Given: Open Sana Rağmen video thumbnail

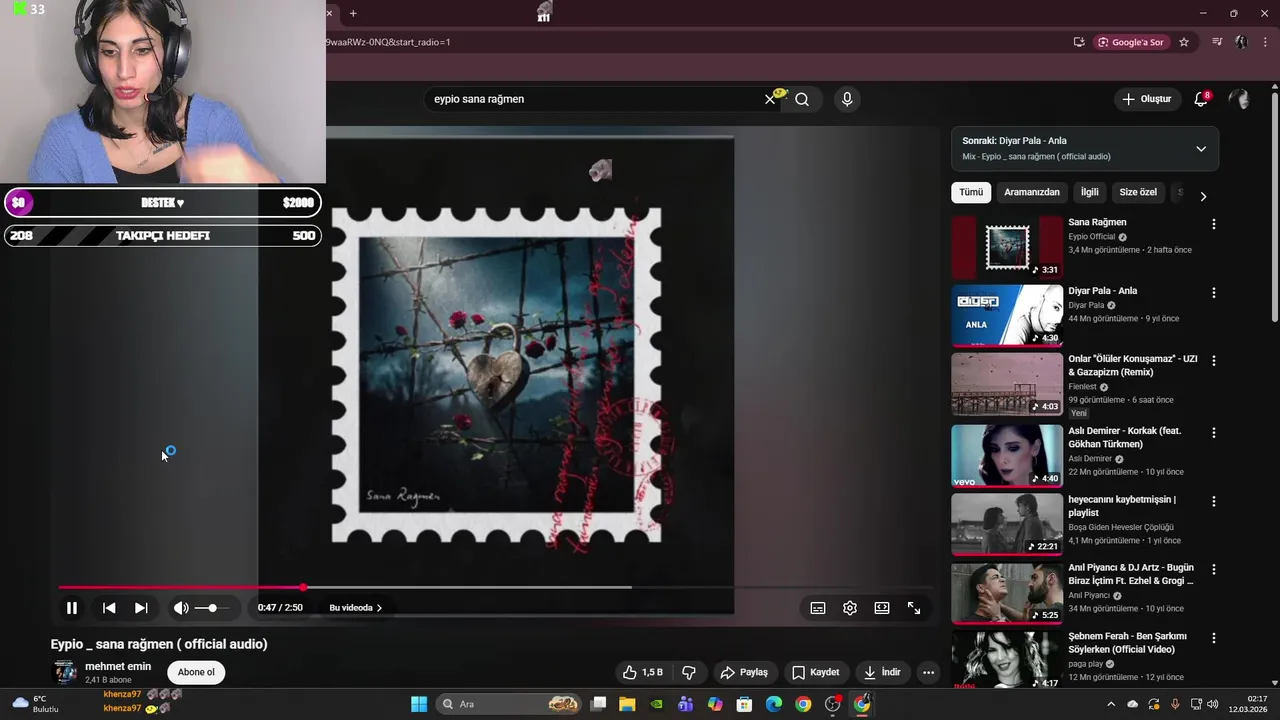Looking at the screenshot, I should coord(1007,247).
